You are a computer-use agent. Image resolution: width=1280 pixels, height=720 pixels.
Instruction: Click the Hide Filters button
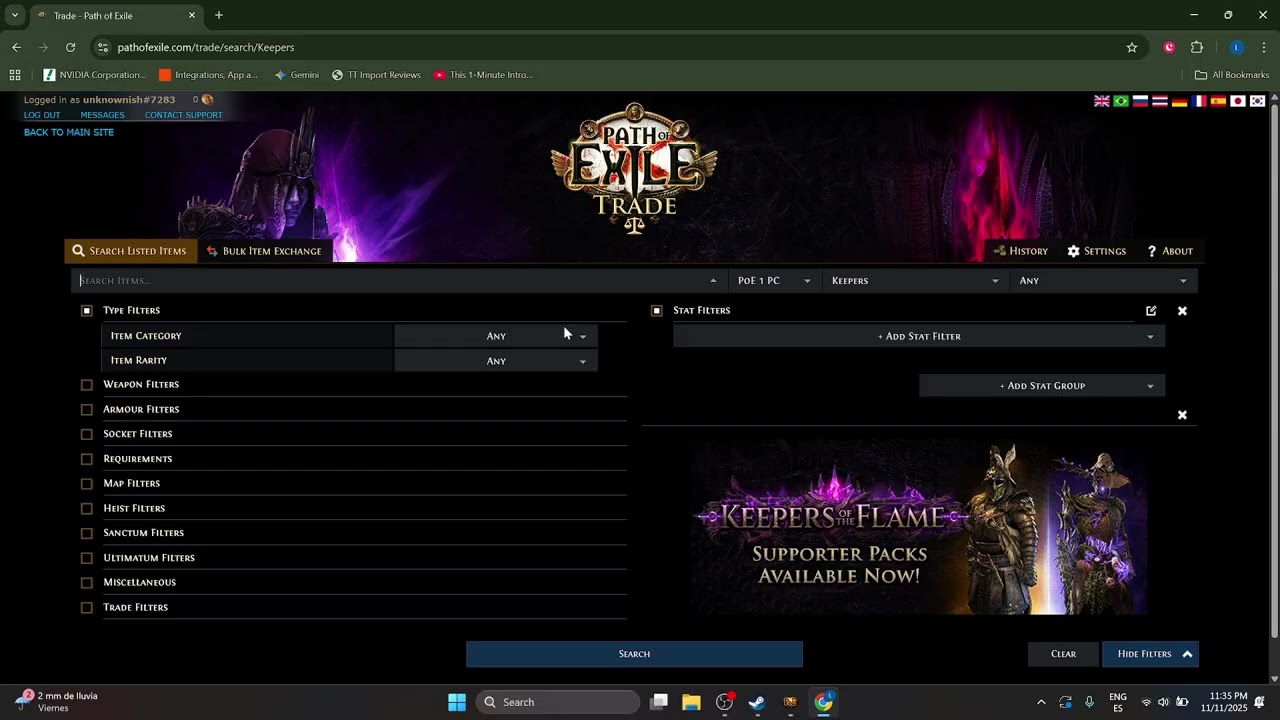coord(1150,654)
